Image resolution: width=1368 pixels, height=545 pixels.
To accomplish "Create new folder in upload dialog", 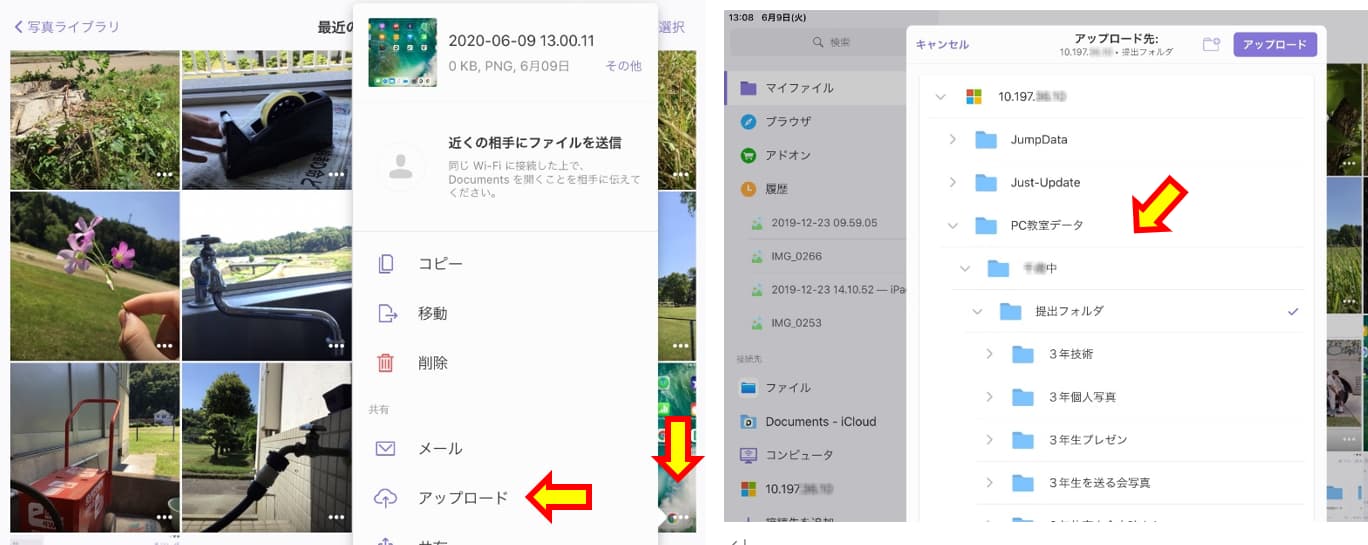I will pyautogui.click(x=1211, y=44).
